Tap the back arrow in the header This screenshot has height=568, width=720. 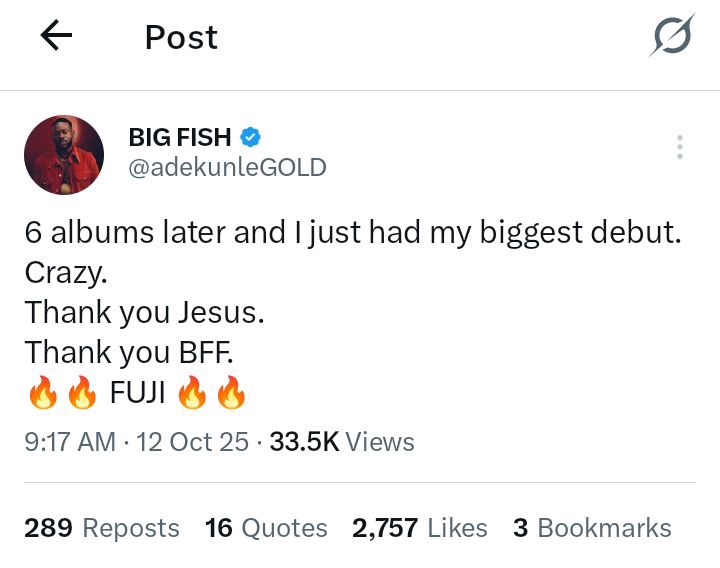point(56,37)
